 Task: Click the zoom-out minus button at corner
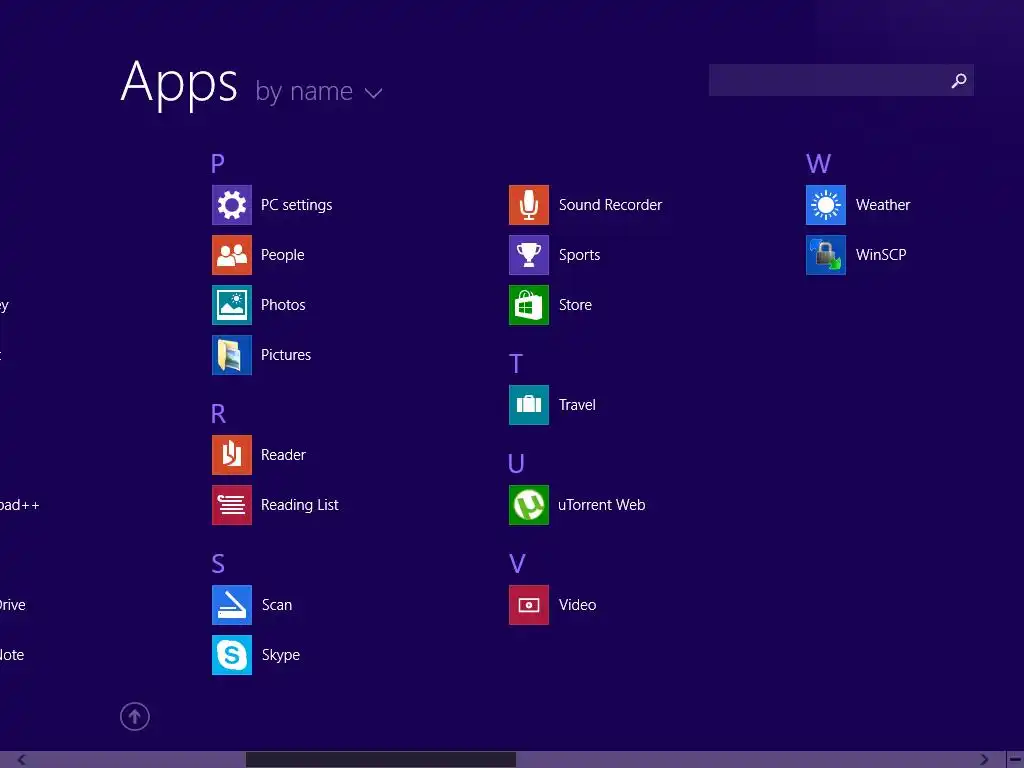pos(1015,760)
